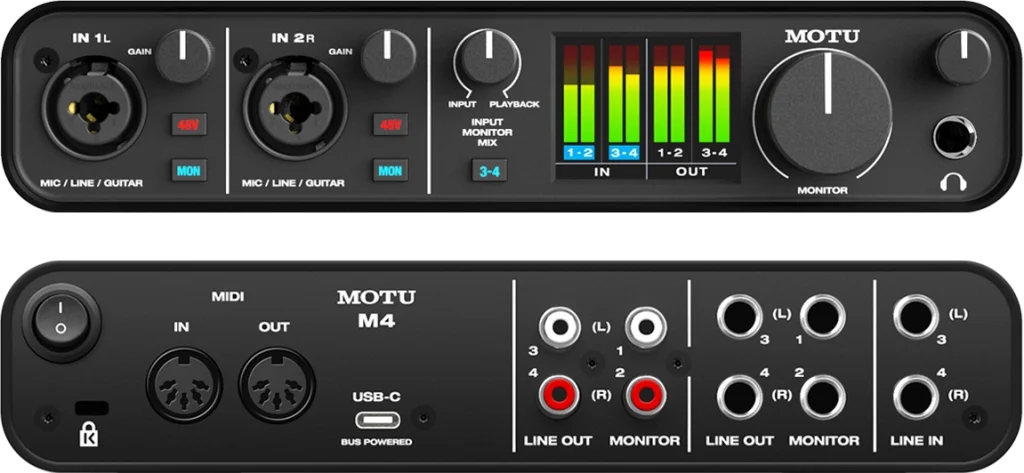Click the headphones symbol below the jack

tap(953, 184)
